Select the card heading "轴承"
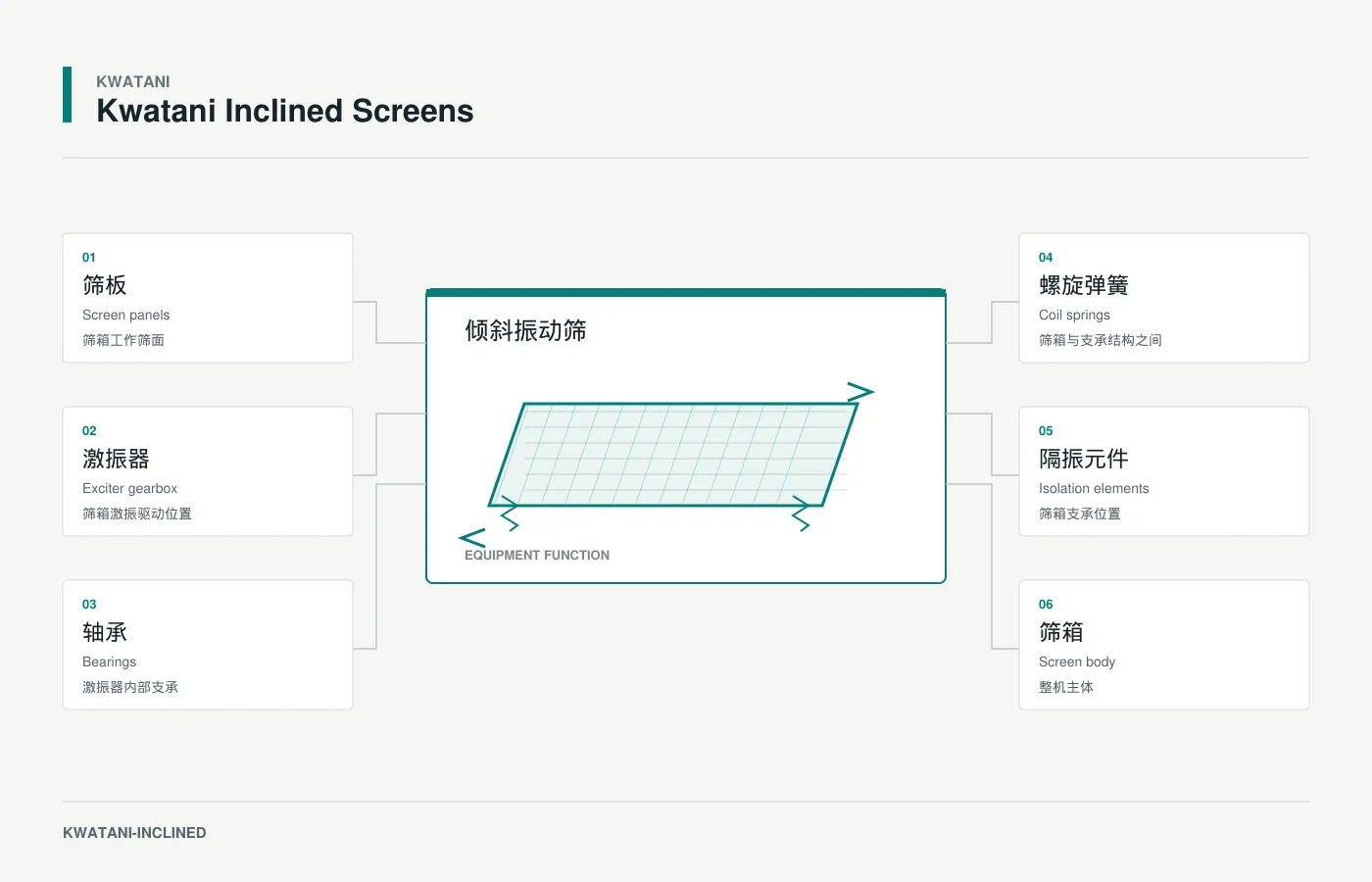 [105, 632]
